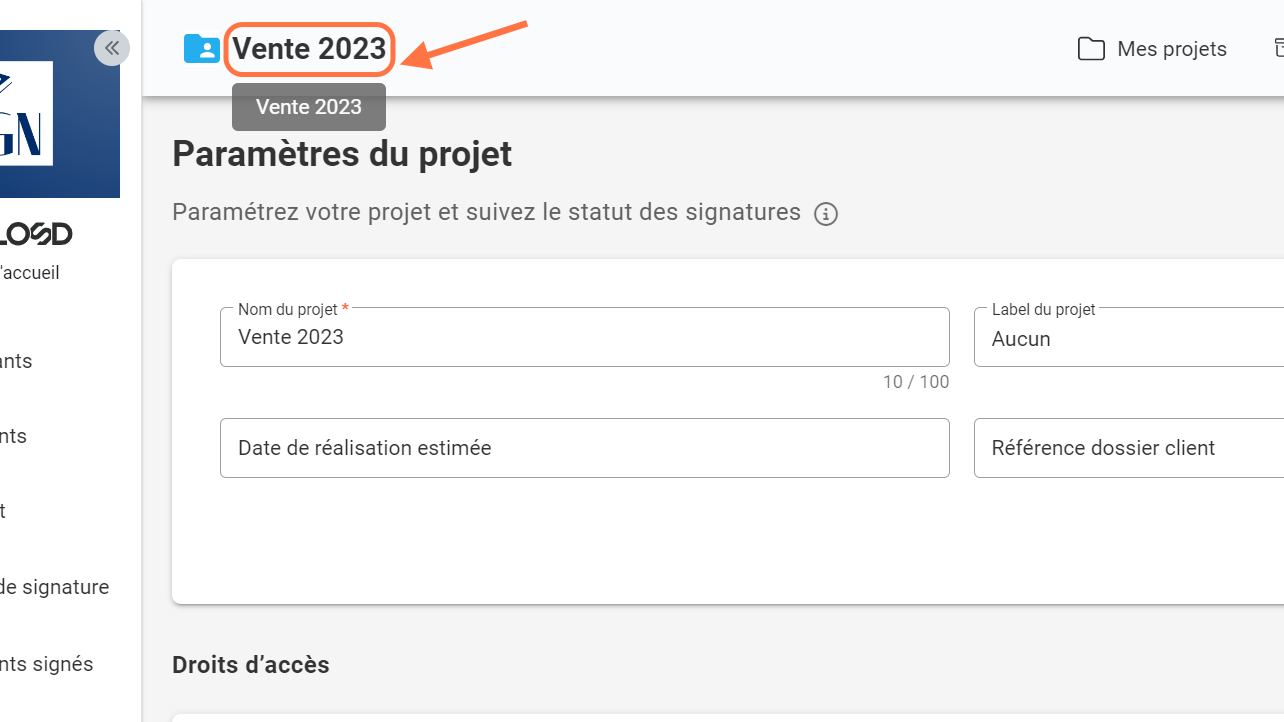Open the 'de signature' sidebar item
This screenshot has width=1284, height=722.
point(54,587)
